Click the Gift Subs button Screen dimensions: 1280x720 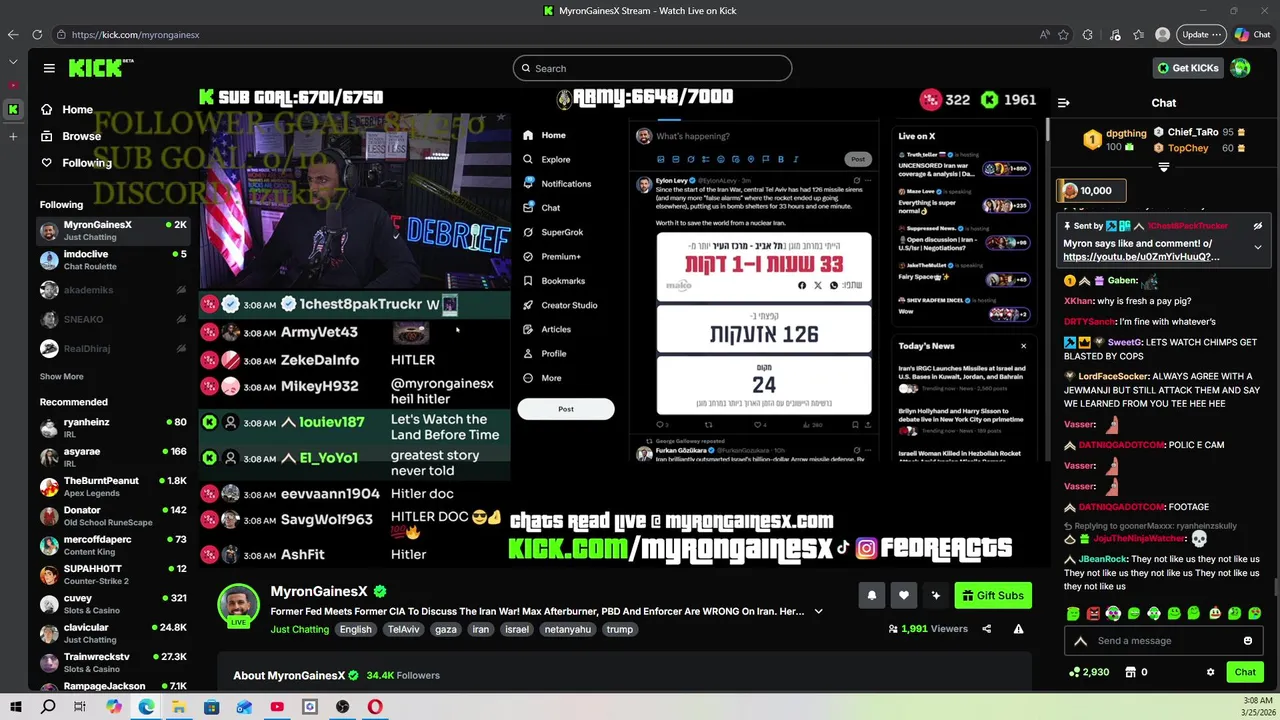tap(993, 595)
